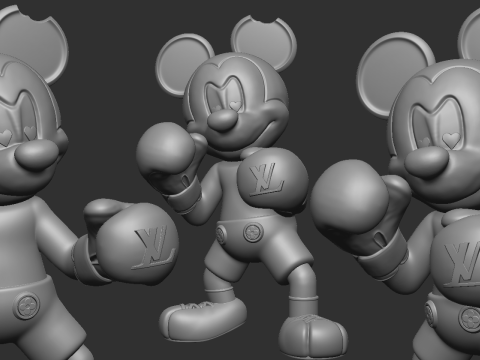The image size is (480, 360).
Task: Click the center figure's LV-embossed boxing glove
Action: click(x=272, y=181)
